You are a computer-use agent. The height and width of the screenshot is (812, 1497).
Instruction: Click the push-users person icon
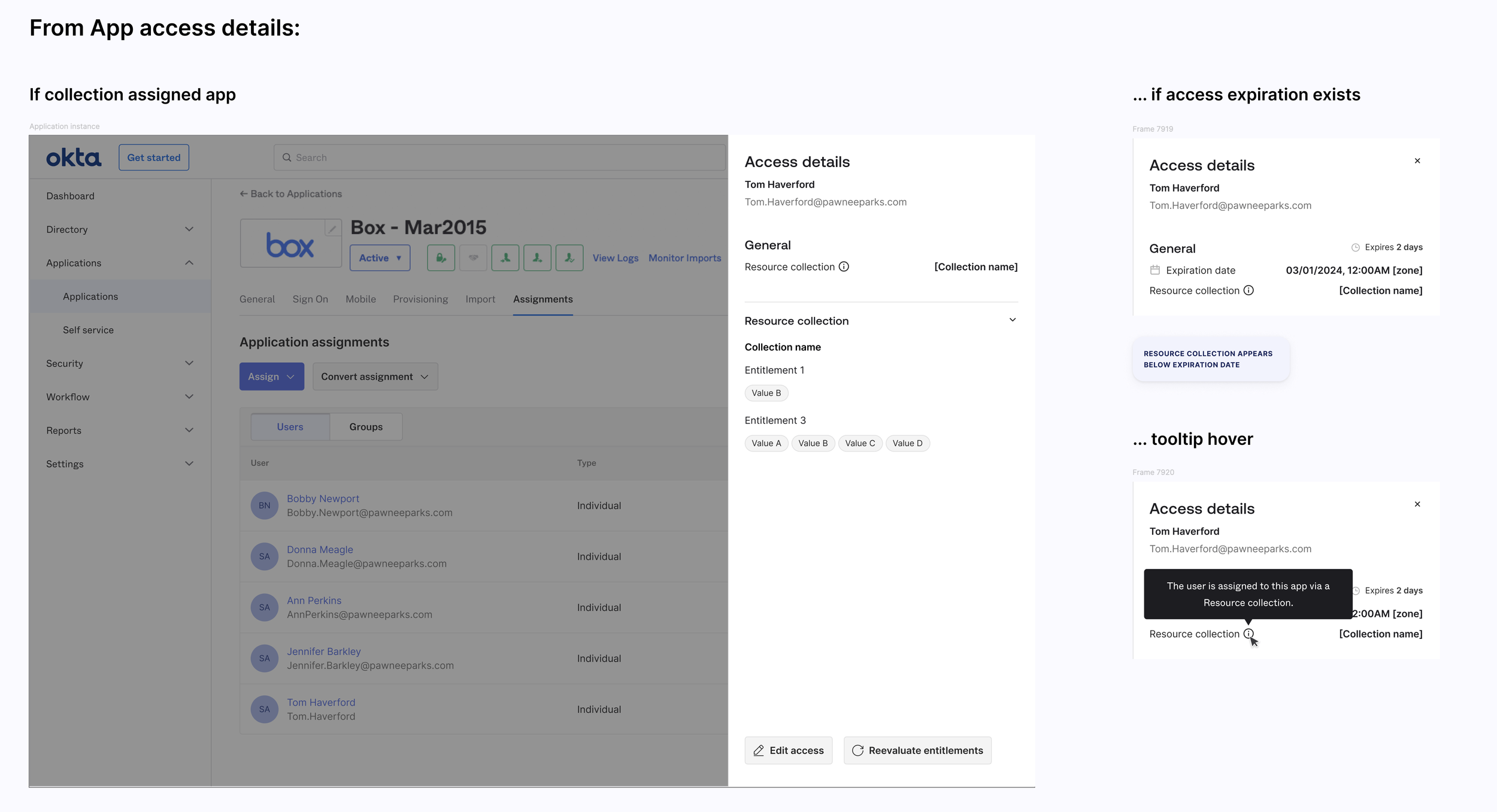point(537,257)
